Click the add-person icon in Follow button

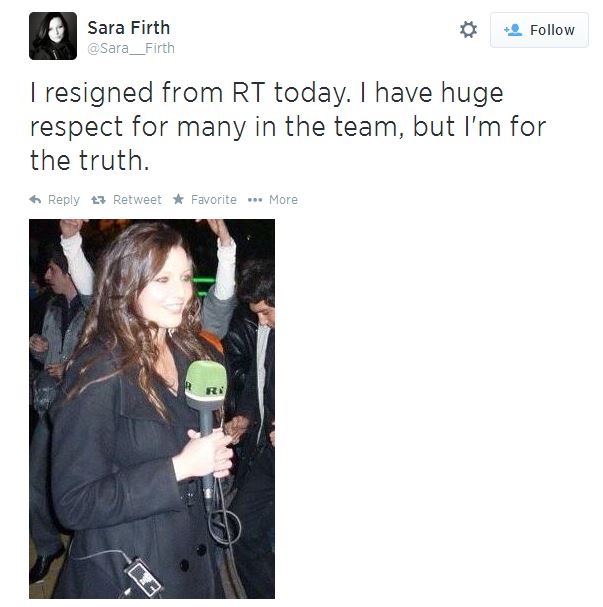[513, 30]
